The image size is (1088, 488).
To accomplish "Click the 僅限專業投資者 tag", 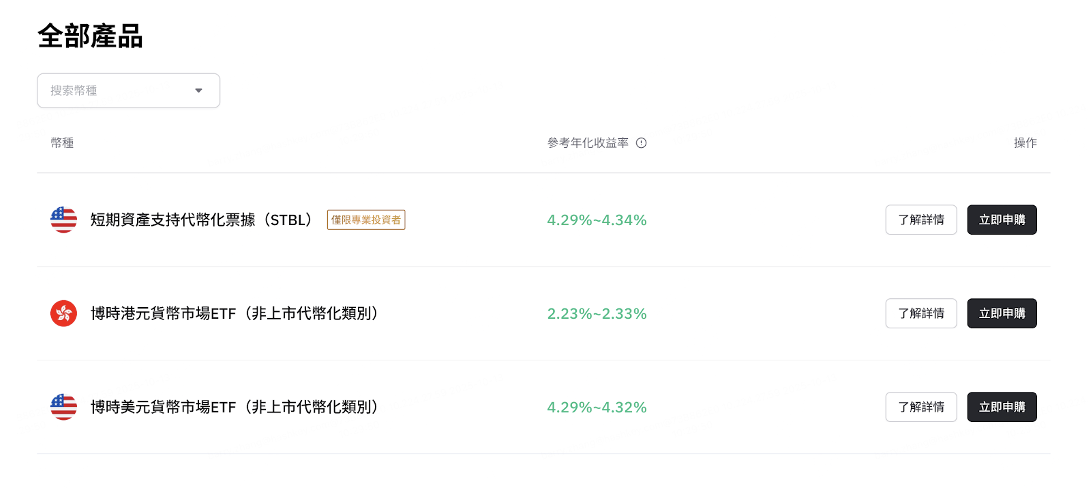I will pyautogui.click(x=366, y=220).
